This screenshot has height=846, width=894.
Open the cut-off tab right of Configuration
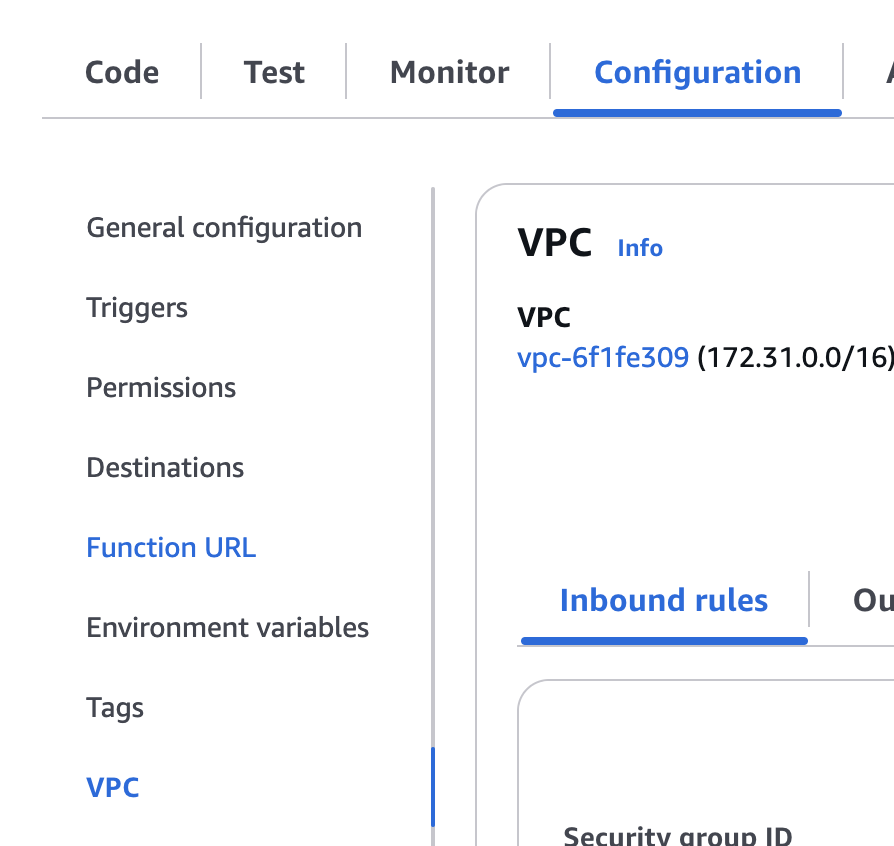(889, 72)
